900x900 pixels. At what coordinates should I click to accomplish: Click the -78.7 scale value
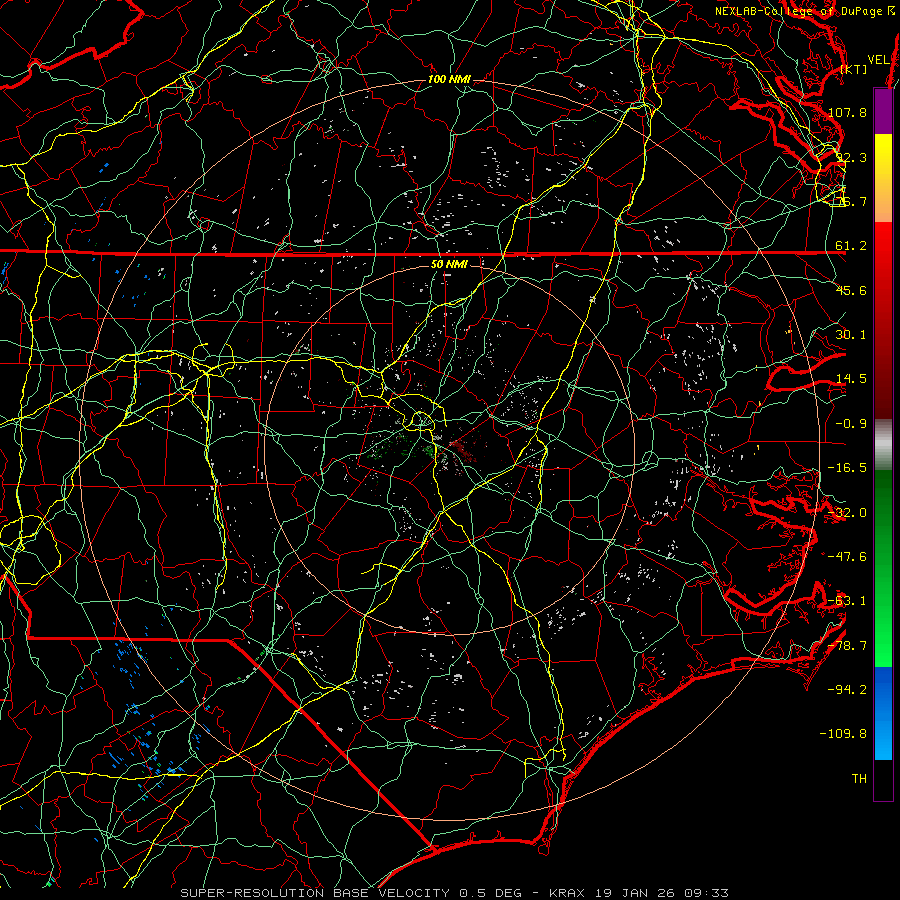848,646
